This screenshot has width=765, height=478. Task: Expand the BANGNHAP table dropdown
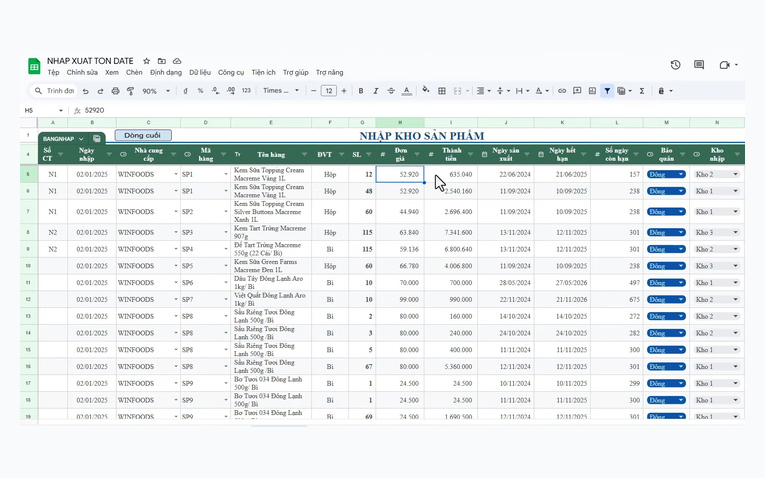coord(81,139)
